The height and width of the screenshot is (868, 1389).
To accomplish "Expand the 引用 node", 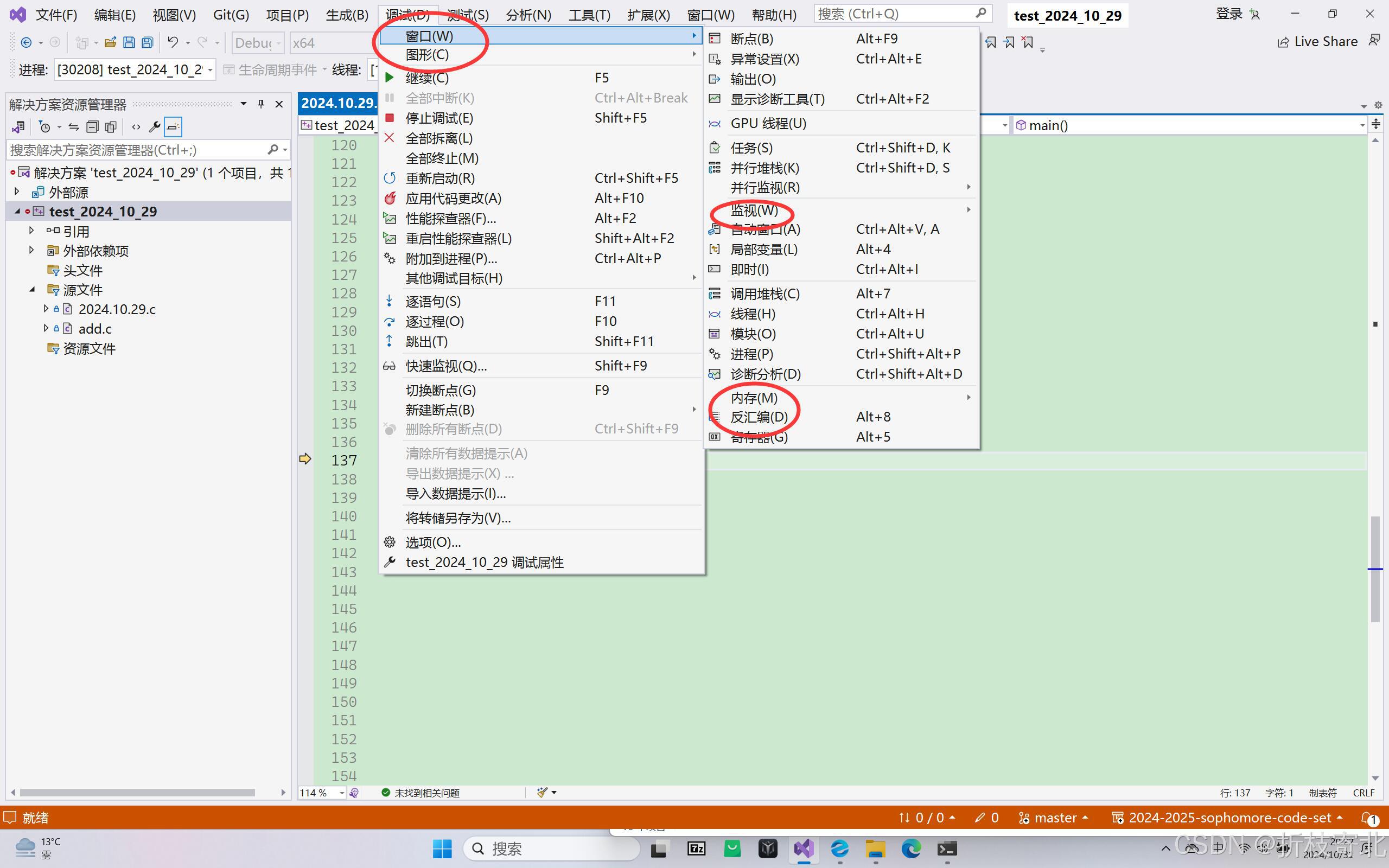I will pos(31,230).
